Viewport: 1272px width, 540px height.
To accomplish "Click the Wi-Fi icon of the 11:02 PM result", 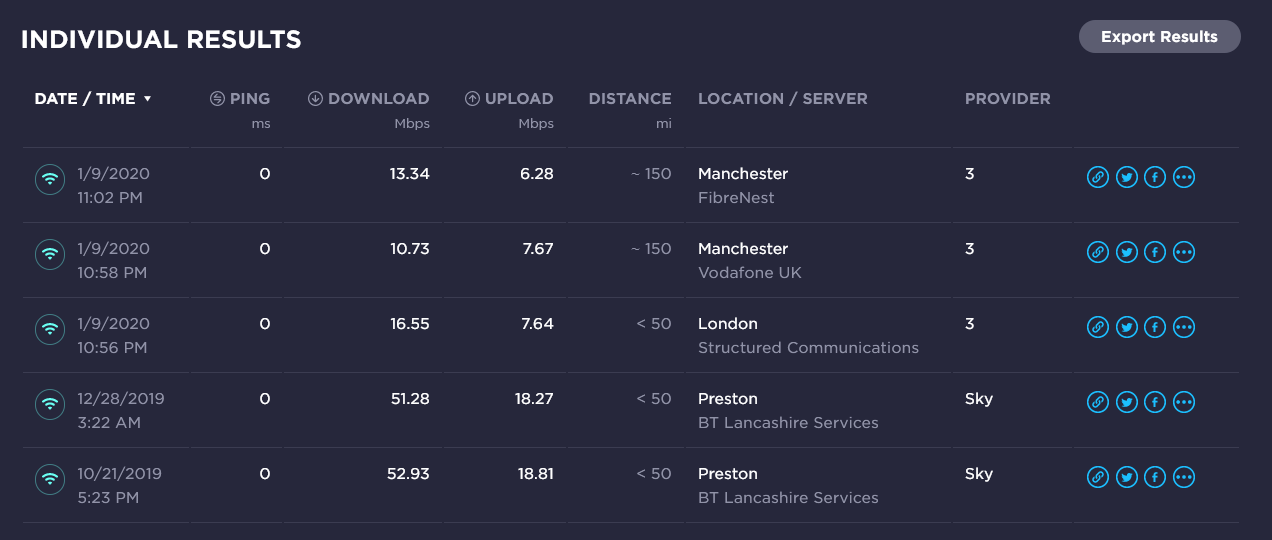I will pyautogui.click(x=50, y=180).
